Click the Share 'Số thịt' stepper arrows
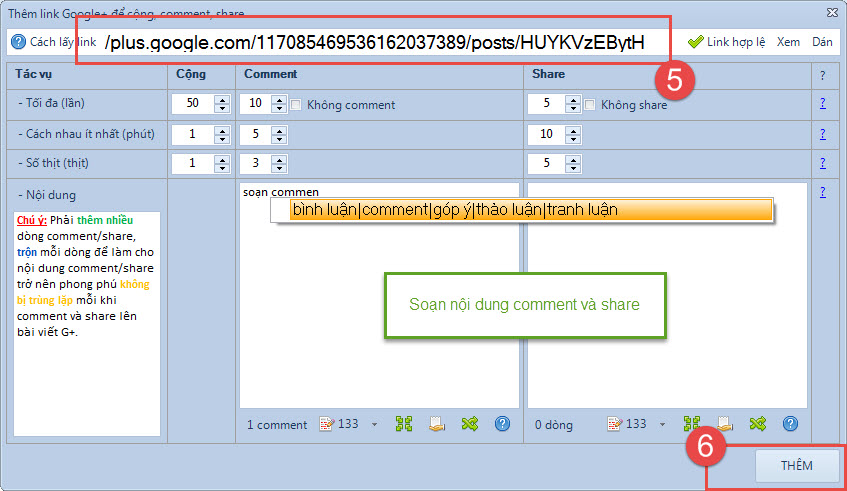 pos(573,164)
